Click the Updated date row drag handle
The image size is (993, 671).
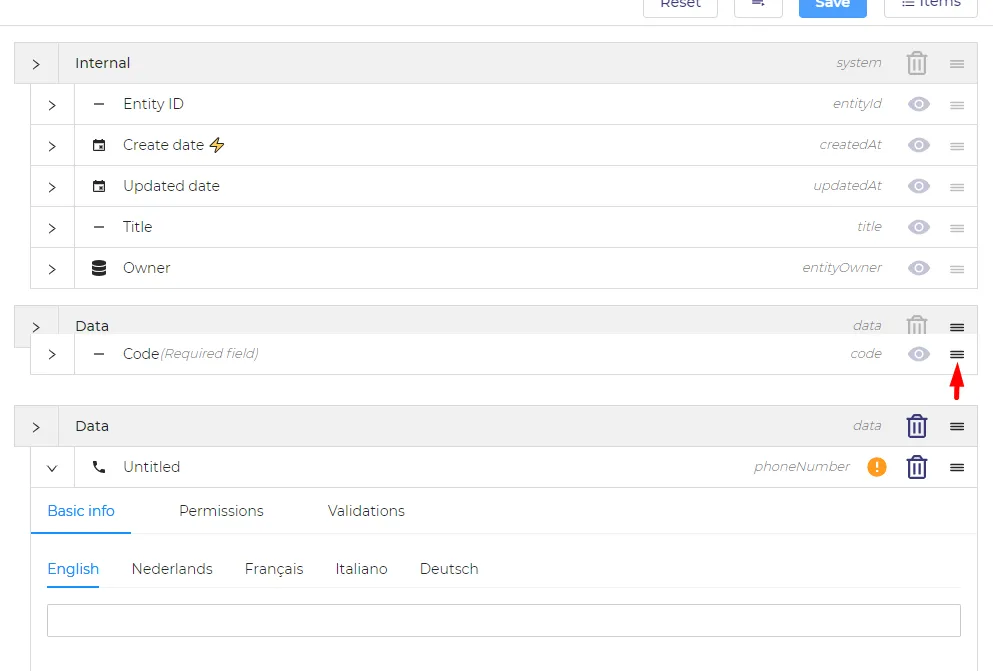(957, 187)
